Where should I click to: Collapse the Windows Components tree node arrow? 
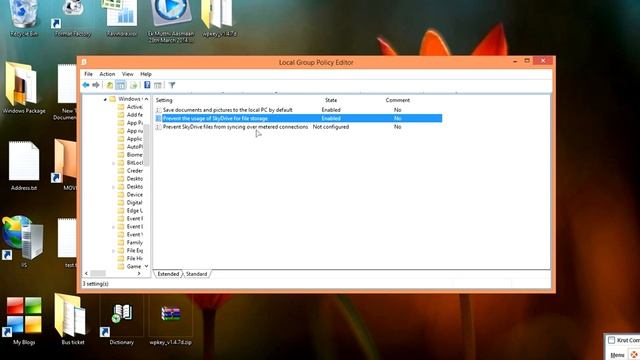click(x=105, y=99)
